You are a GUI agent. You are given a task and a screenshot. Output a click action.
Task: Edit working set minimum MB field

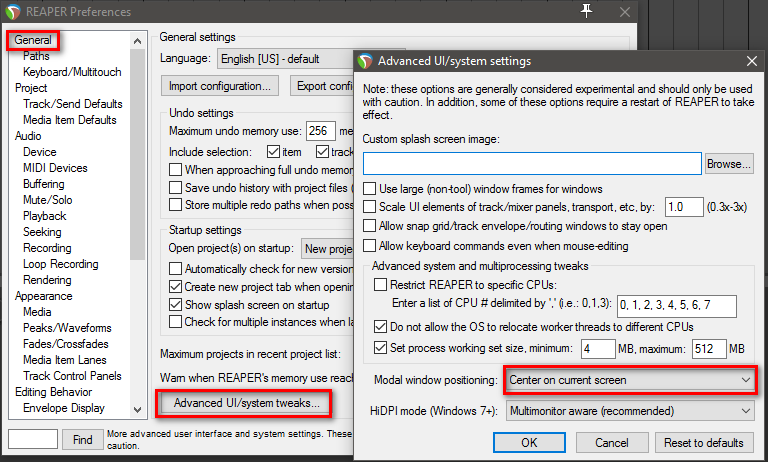(598, 349)
